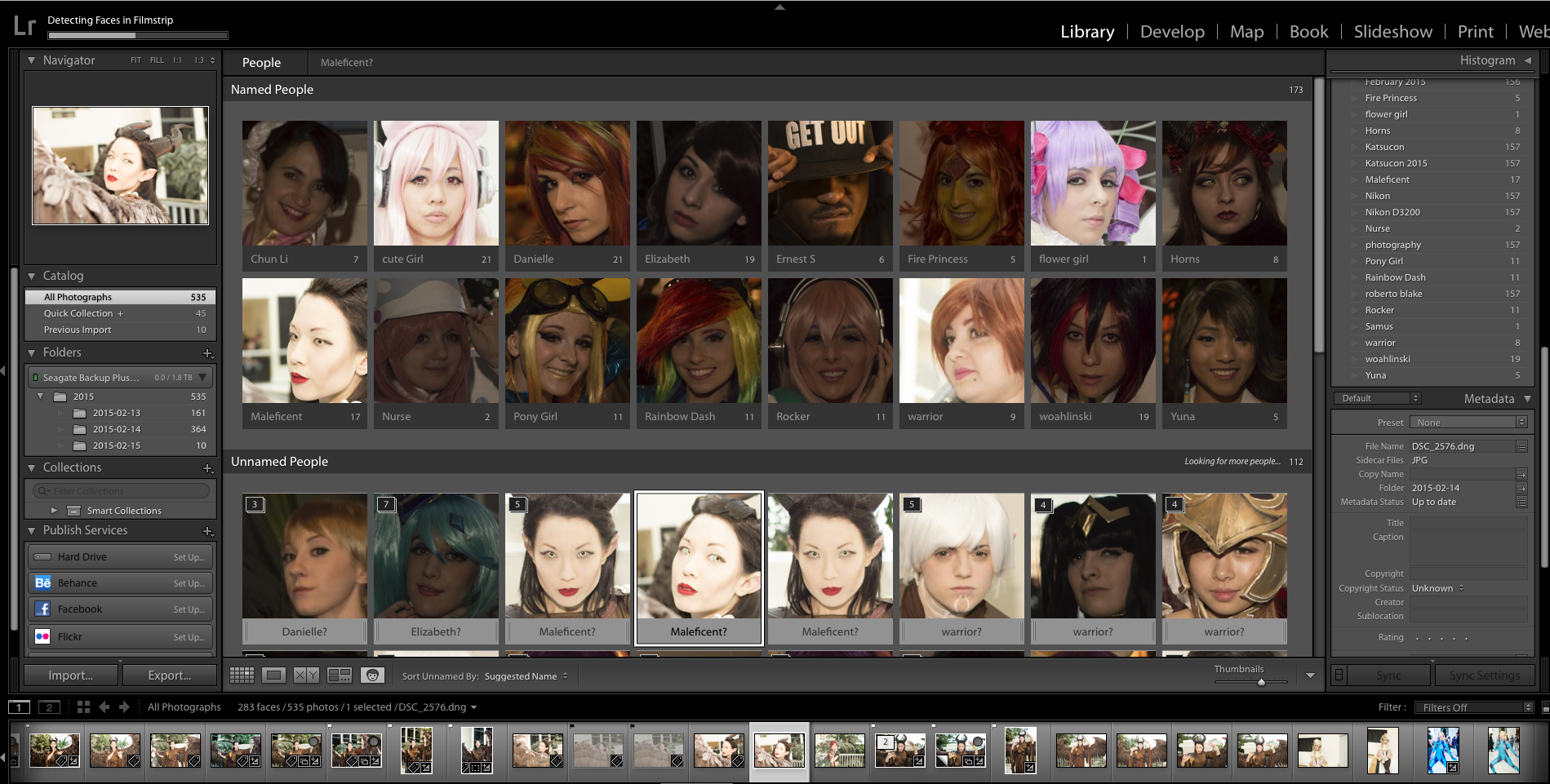The image size is (1550, 784).
Task: Click main window display button 1
Action: point(20,707)
